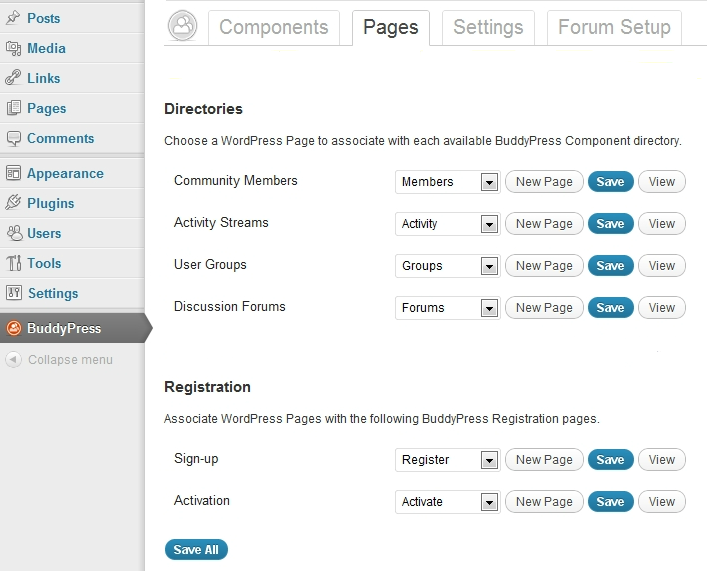Create New Page for User Groups
Viewport: 707px width, 571px height.
point(544,266)
